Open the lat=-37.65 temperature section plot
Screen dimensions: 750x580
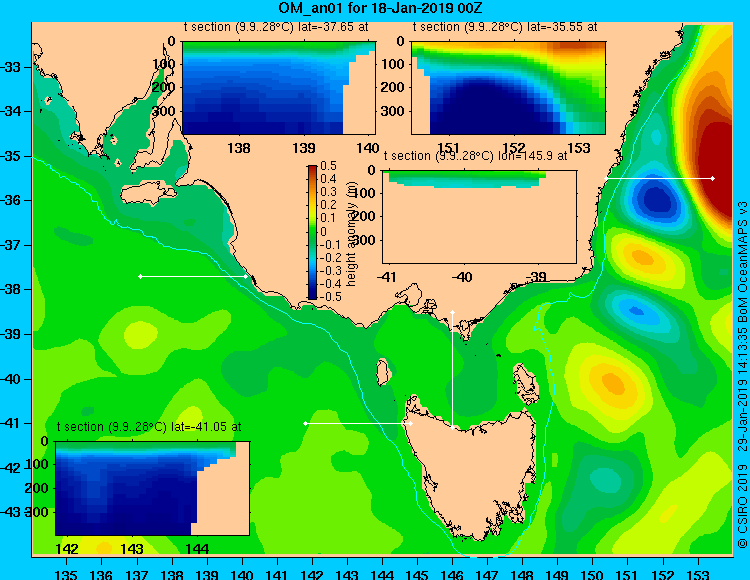279,88
